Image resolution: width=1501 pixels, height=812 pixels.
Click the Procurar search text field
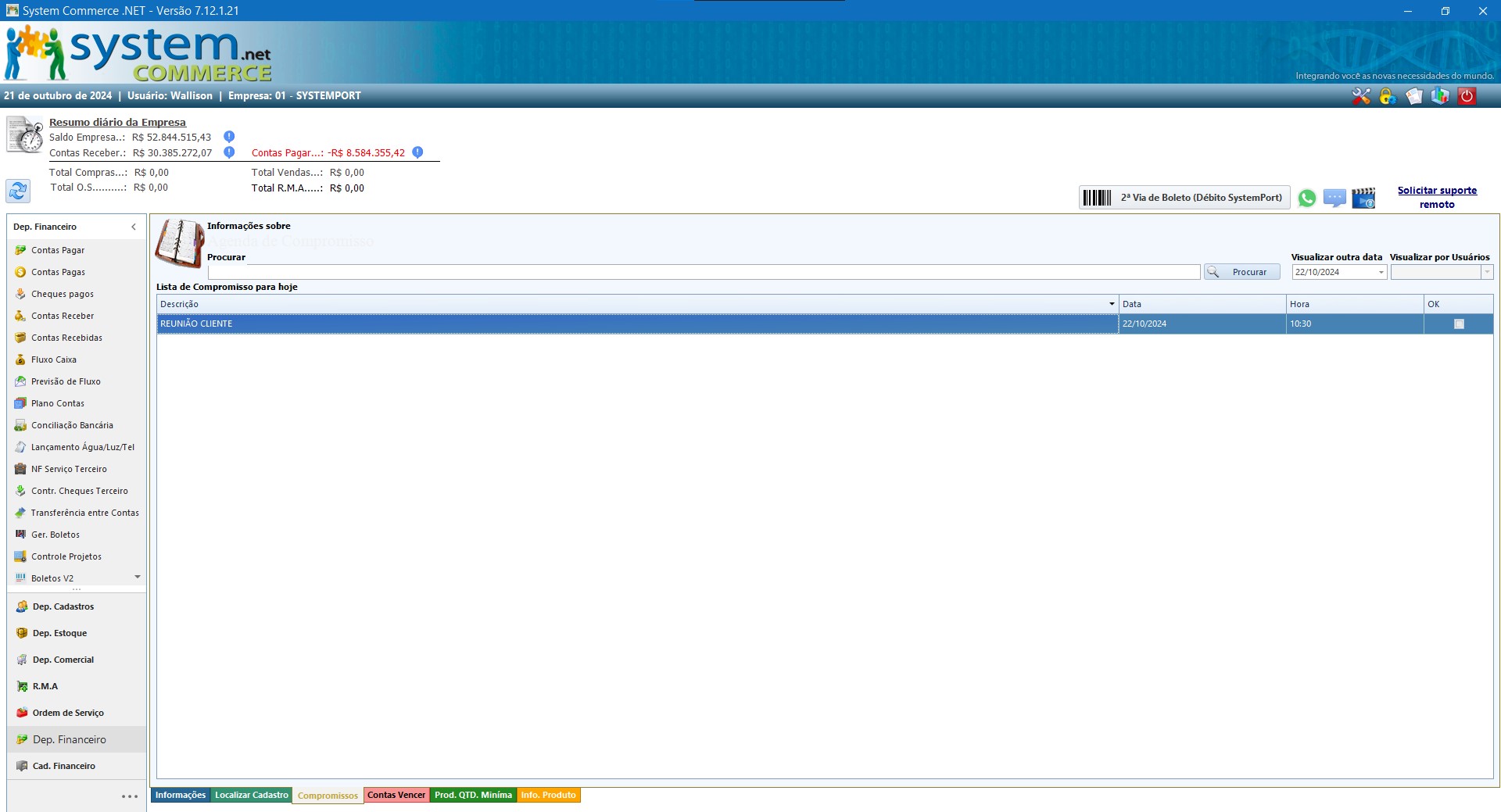704,272
